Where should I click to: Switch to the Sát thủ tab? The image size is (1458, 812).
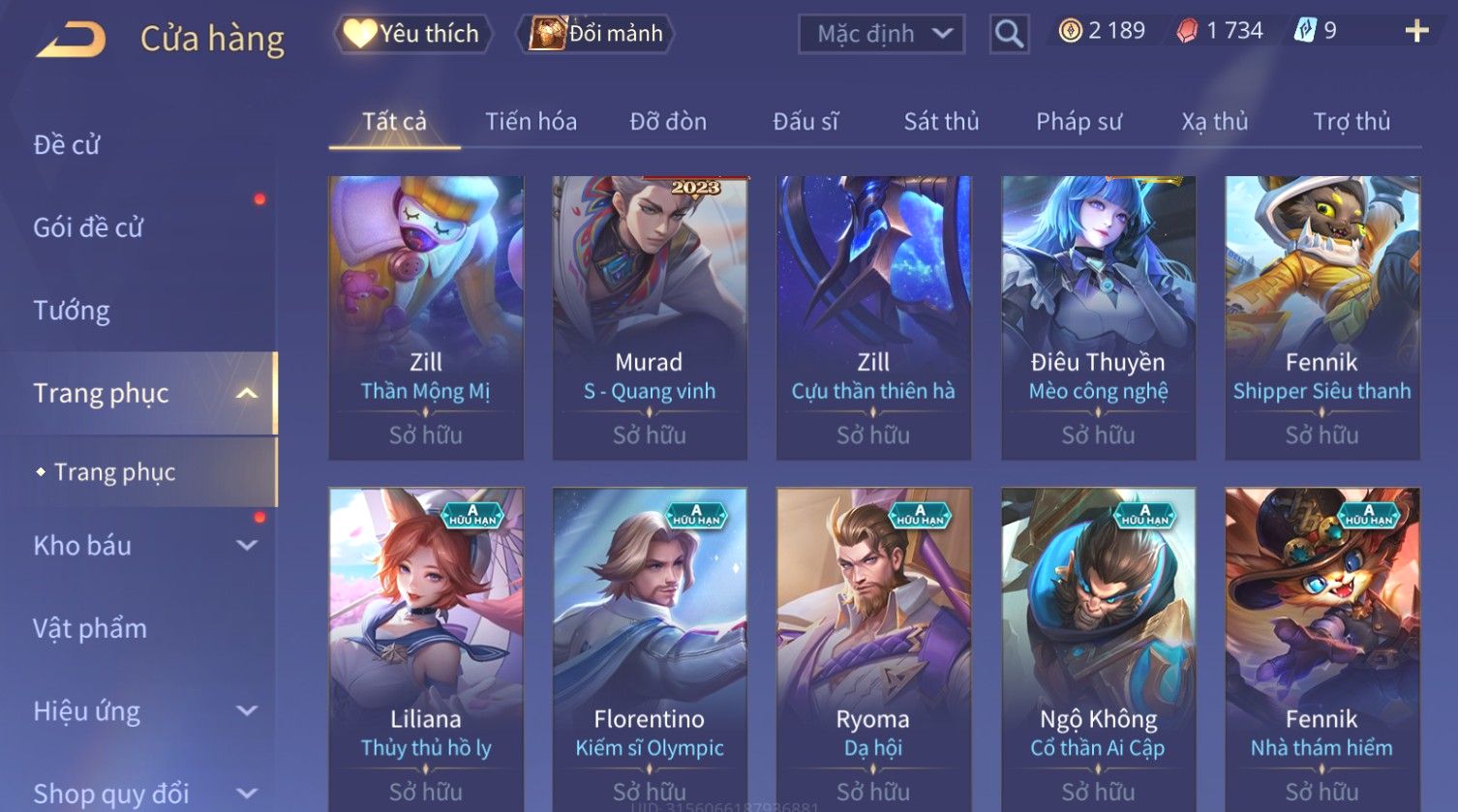click(x=941, y=122)
